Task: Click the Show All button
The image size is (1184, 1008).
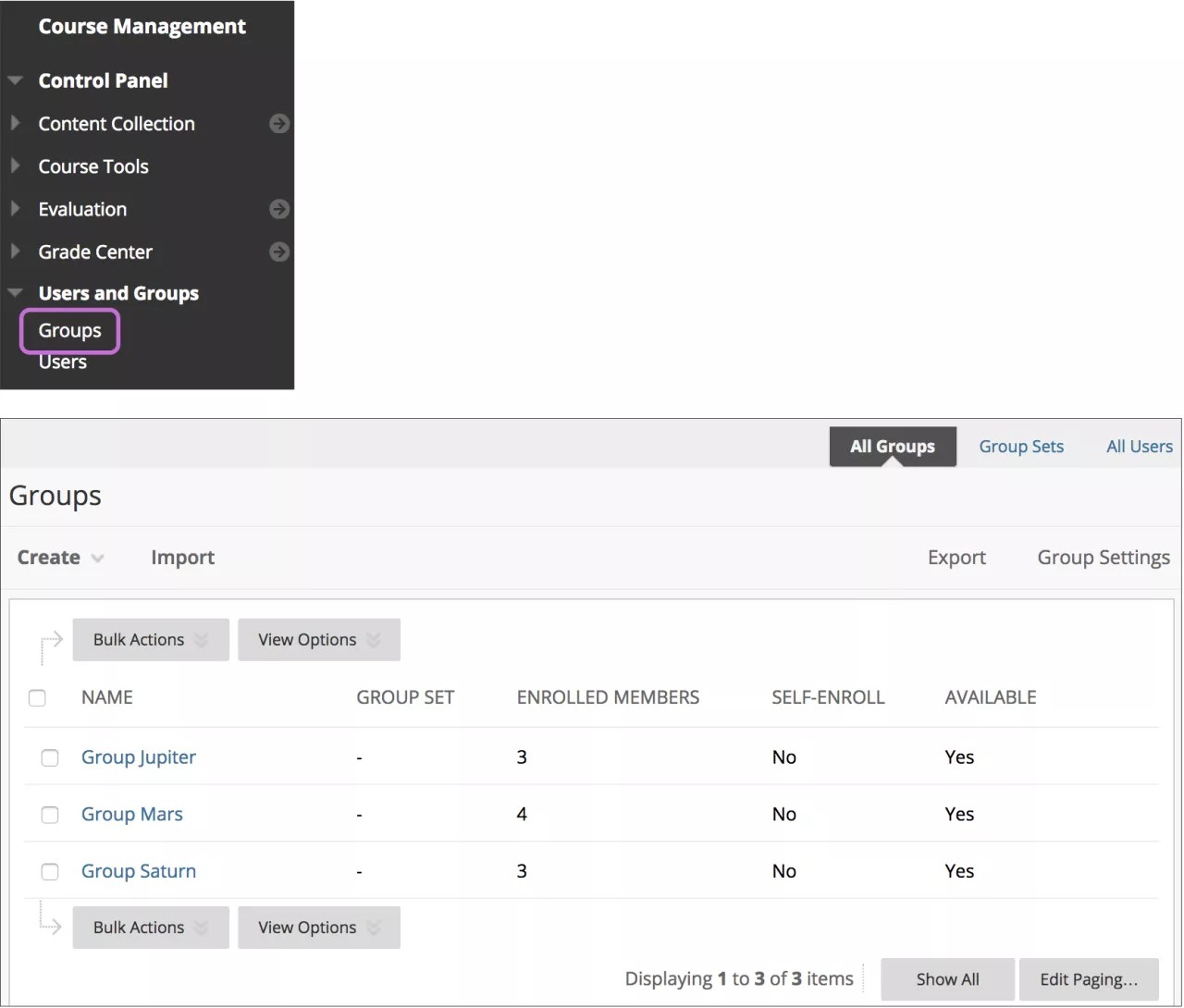Action: point(946,978)
